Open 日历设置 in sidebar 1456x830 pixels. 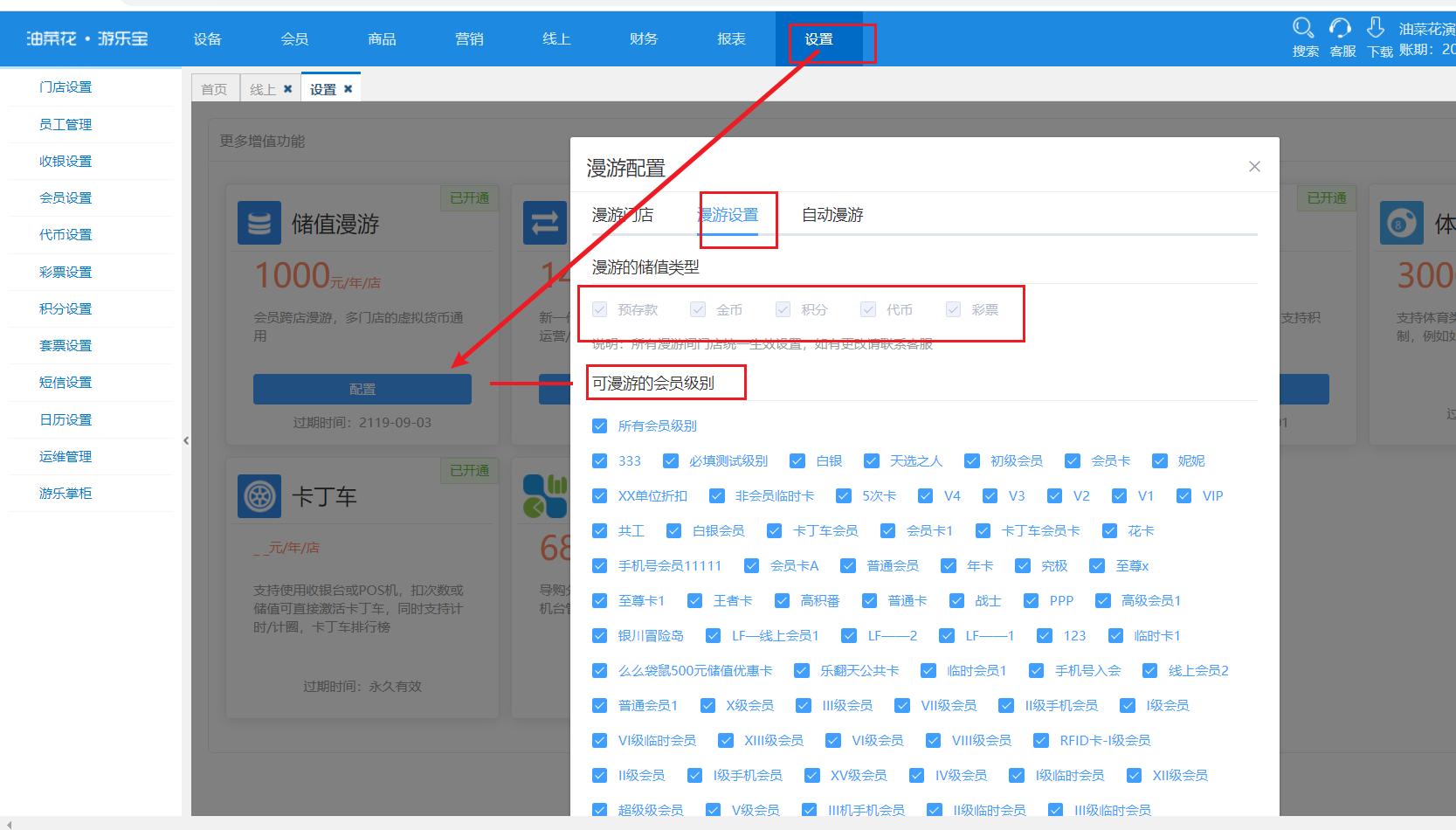pyautogui.click(x=66, y=420)
